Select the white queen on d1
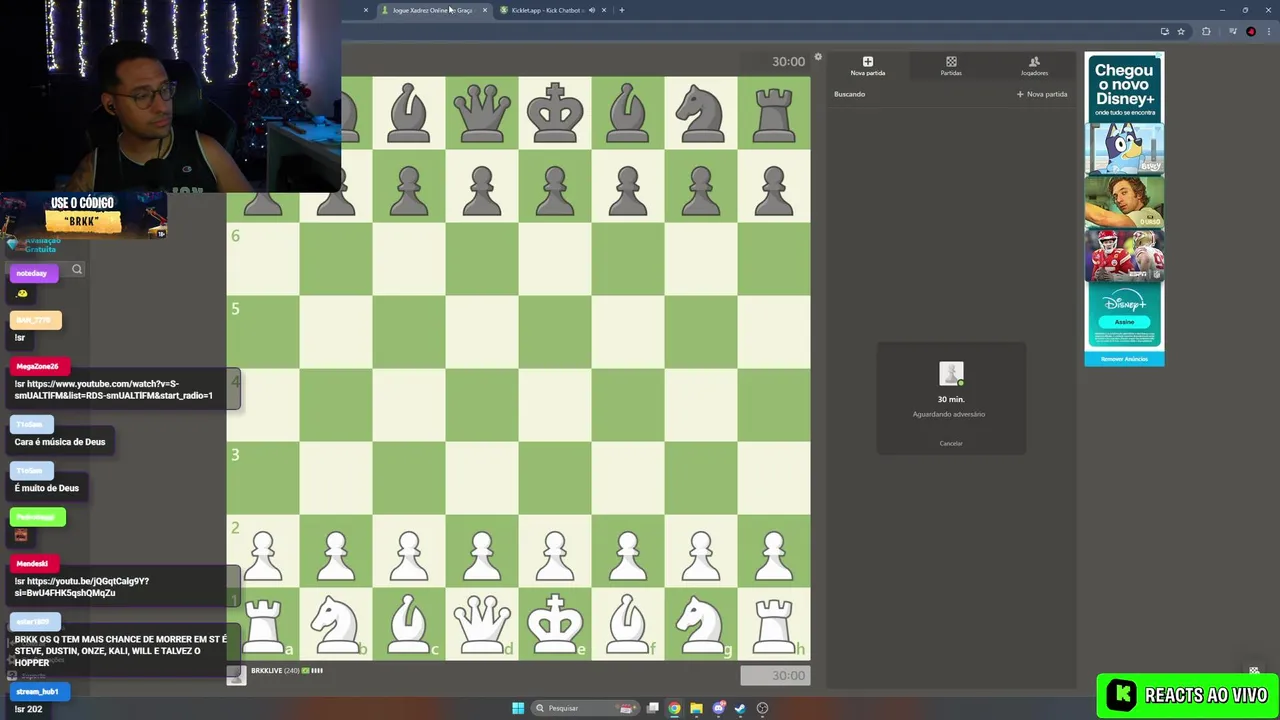 click(x=482, y=623)
